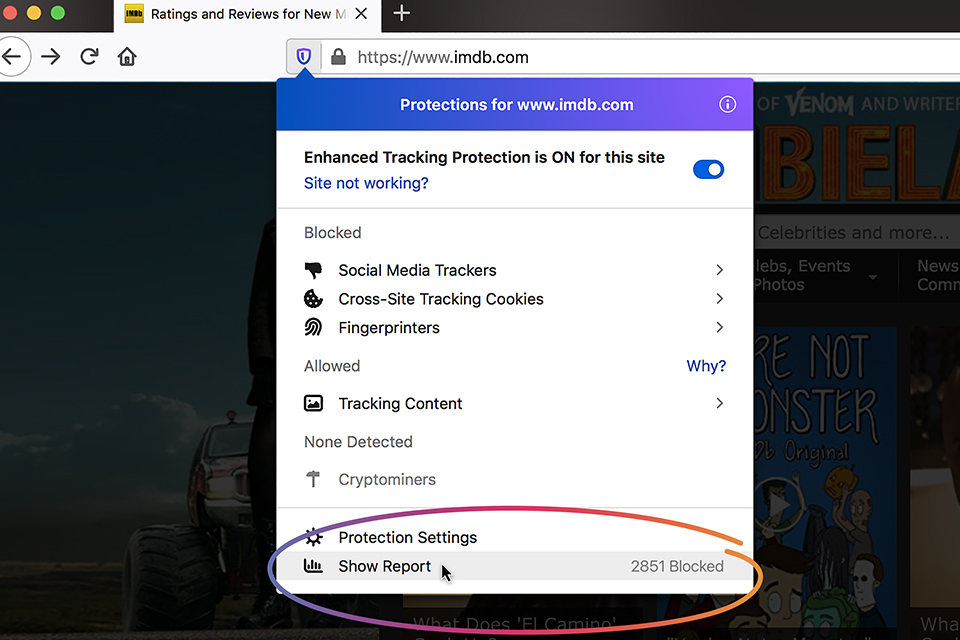The width and height of the screenshot is (960, 640).
Task: Turn off Enhanced Tracking Protection toggle
Action: 708,170
